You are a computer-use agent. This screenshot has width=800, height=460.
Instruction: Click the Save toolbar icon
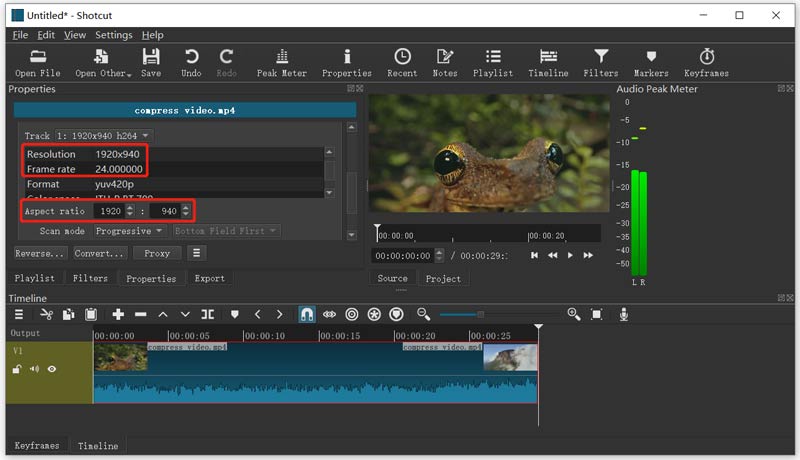151,63
